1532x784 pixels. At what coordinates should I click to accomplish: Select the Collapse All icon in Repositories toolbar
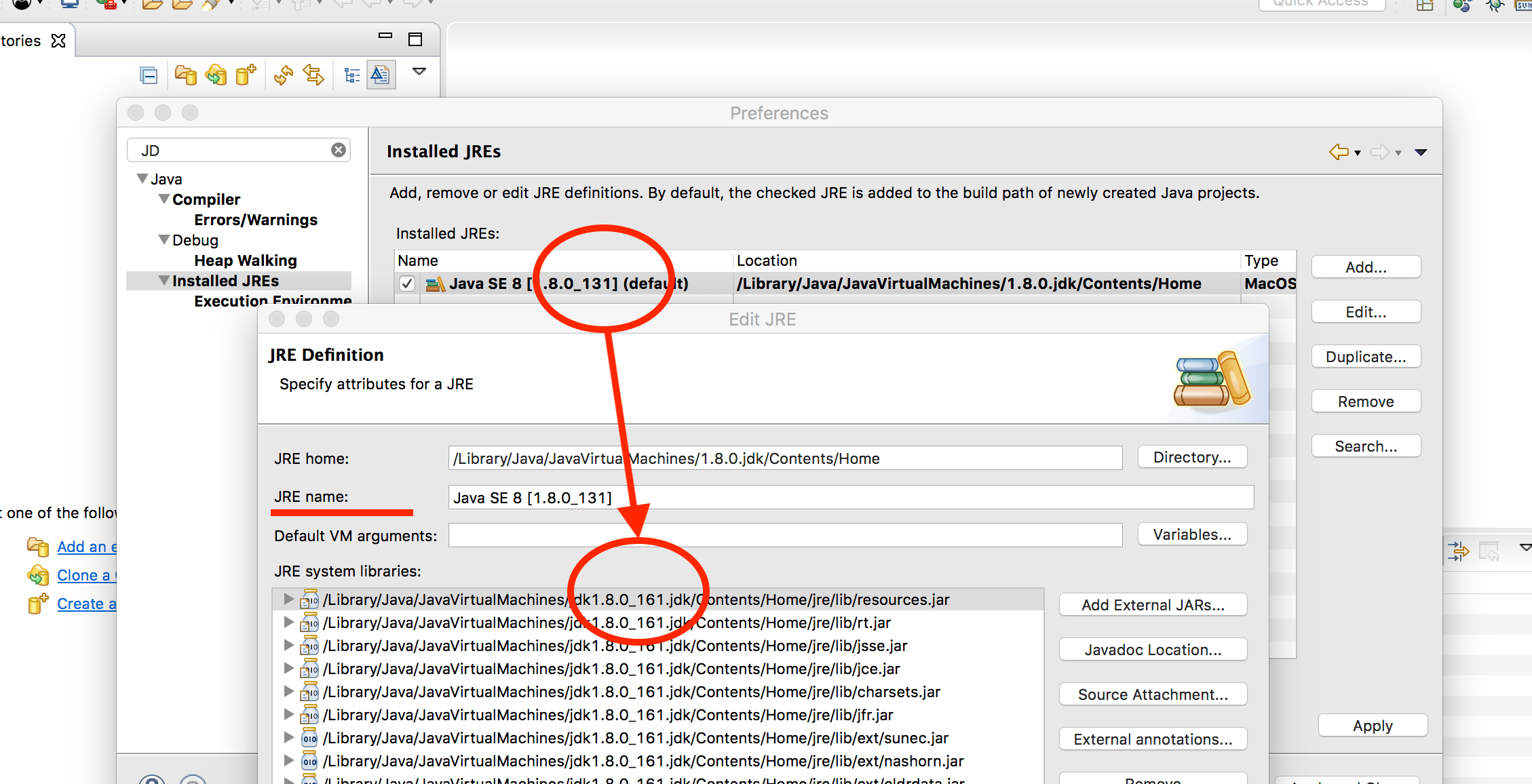click(148, 75)
